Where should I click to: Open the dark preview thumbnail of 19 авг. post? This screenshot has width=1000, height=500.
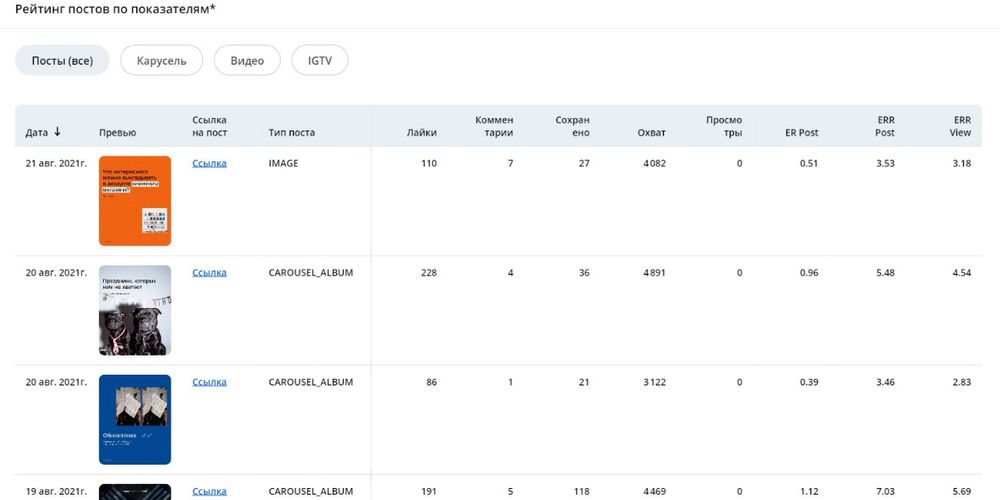coord(135,492)
